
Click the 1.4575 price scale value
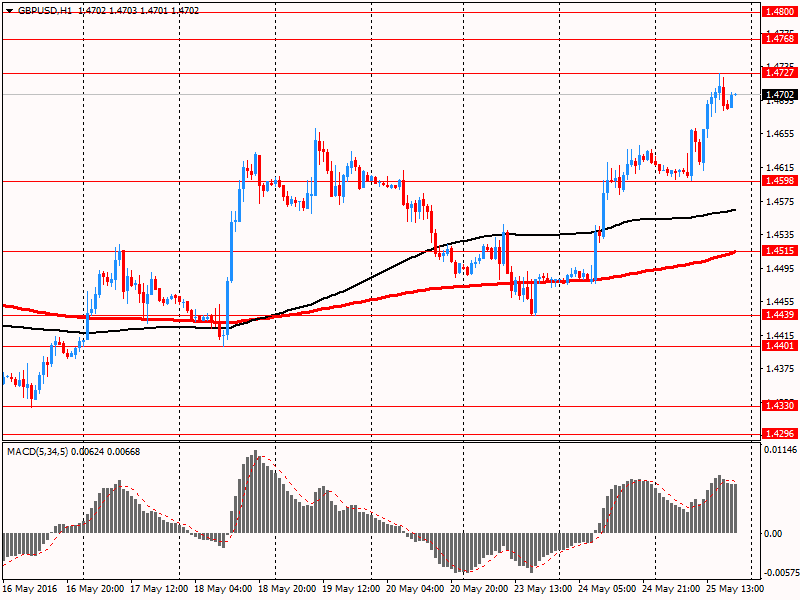[x=780, y=202]
